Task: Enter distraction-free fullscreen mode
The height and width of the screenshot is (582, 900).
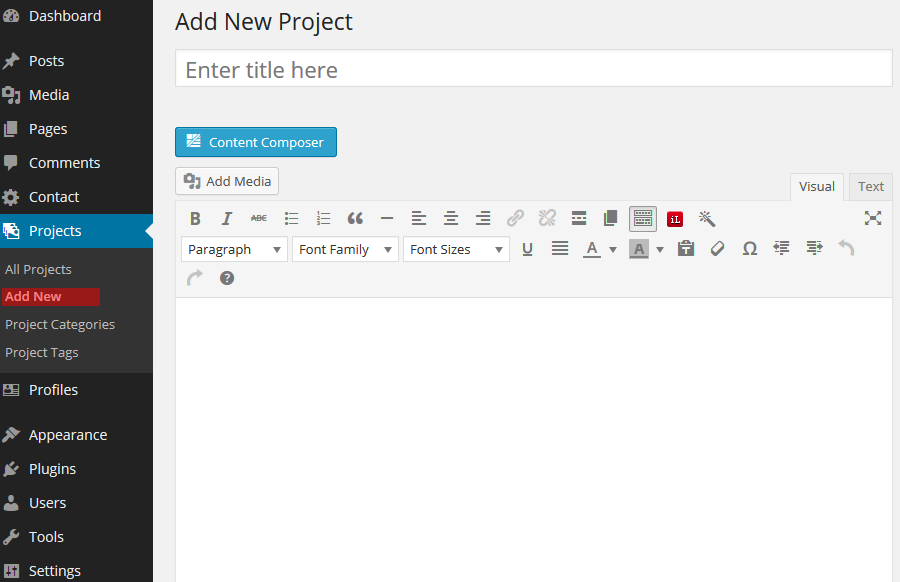Action: click(873, 218)
